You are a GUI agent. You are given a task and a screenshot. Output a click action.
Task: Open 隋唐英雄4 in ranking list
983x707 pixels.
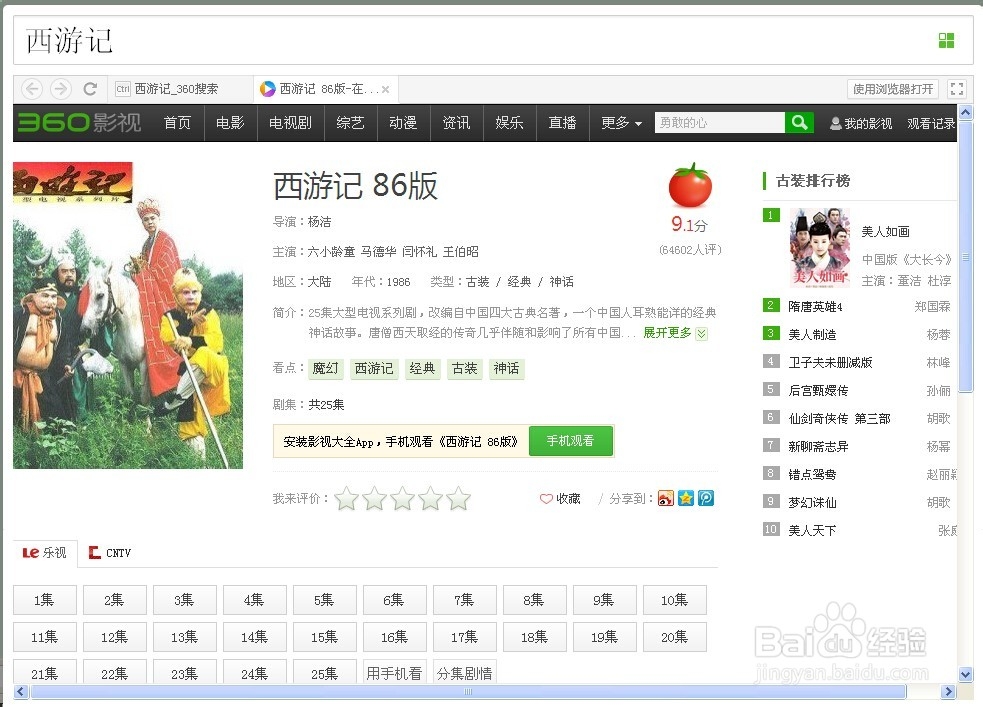[816, 306]
